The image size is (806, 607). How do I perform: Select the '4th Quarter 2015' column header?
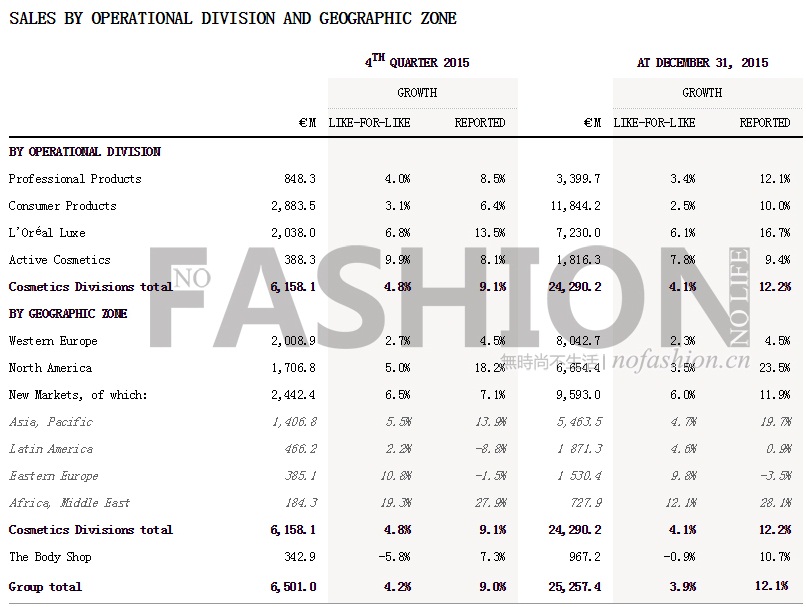pos(416,62)
